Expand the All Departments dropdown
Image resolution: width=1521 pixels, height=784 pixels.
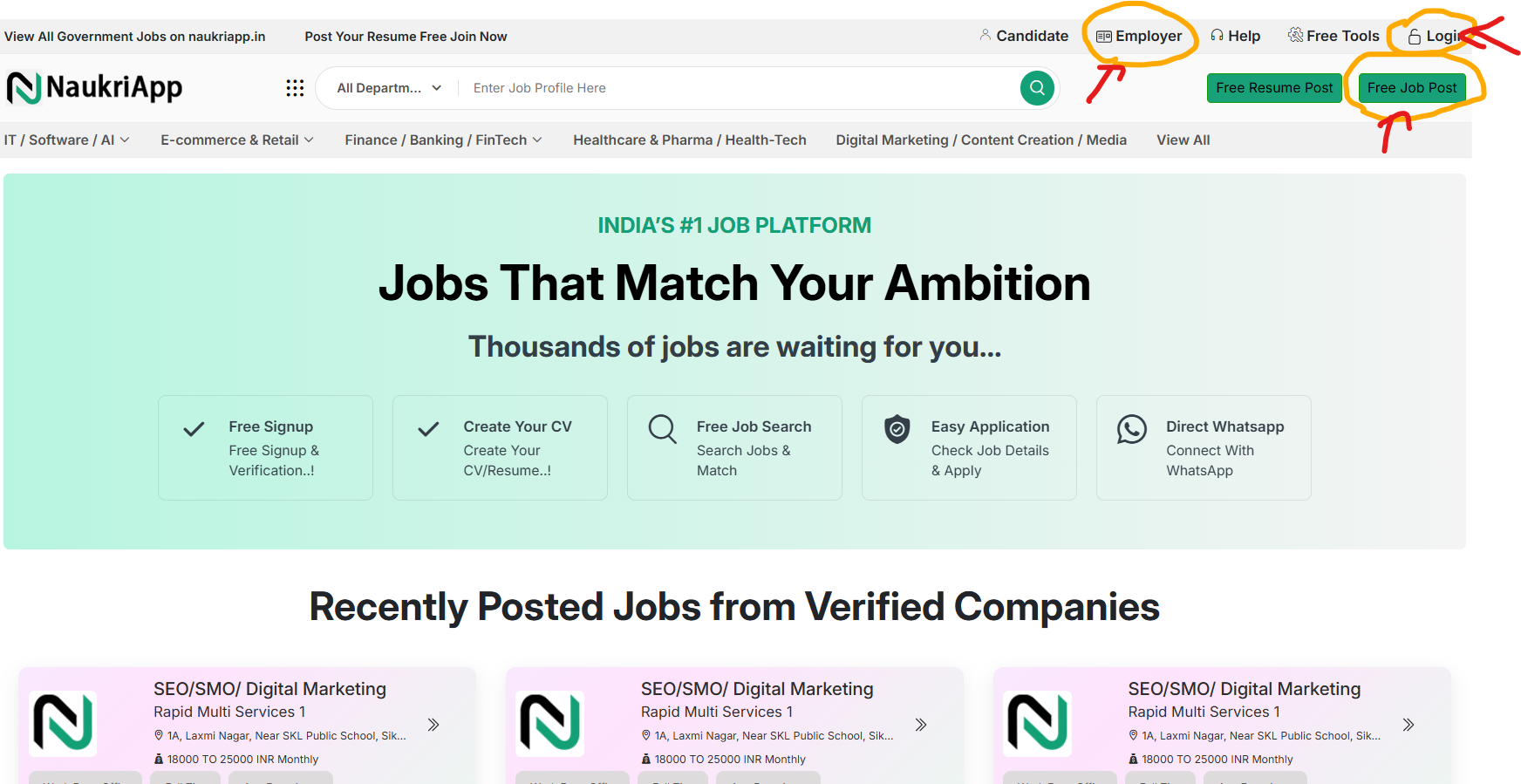coord(389,88)
